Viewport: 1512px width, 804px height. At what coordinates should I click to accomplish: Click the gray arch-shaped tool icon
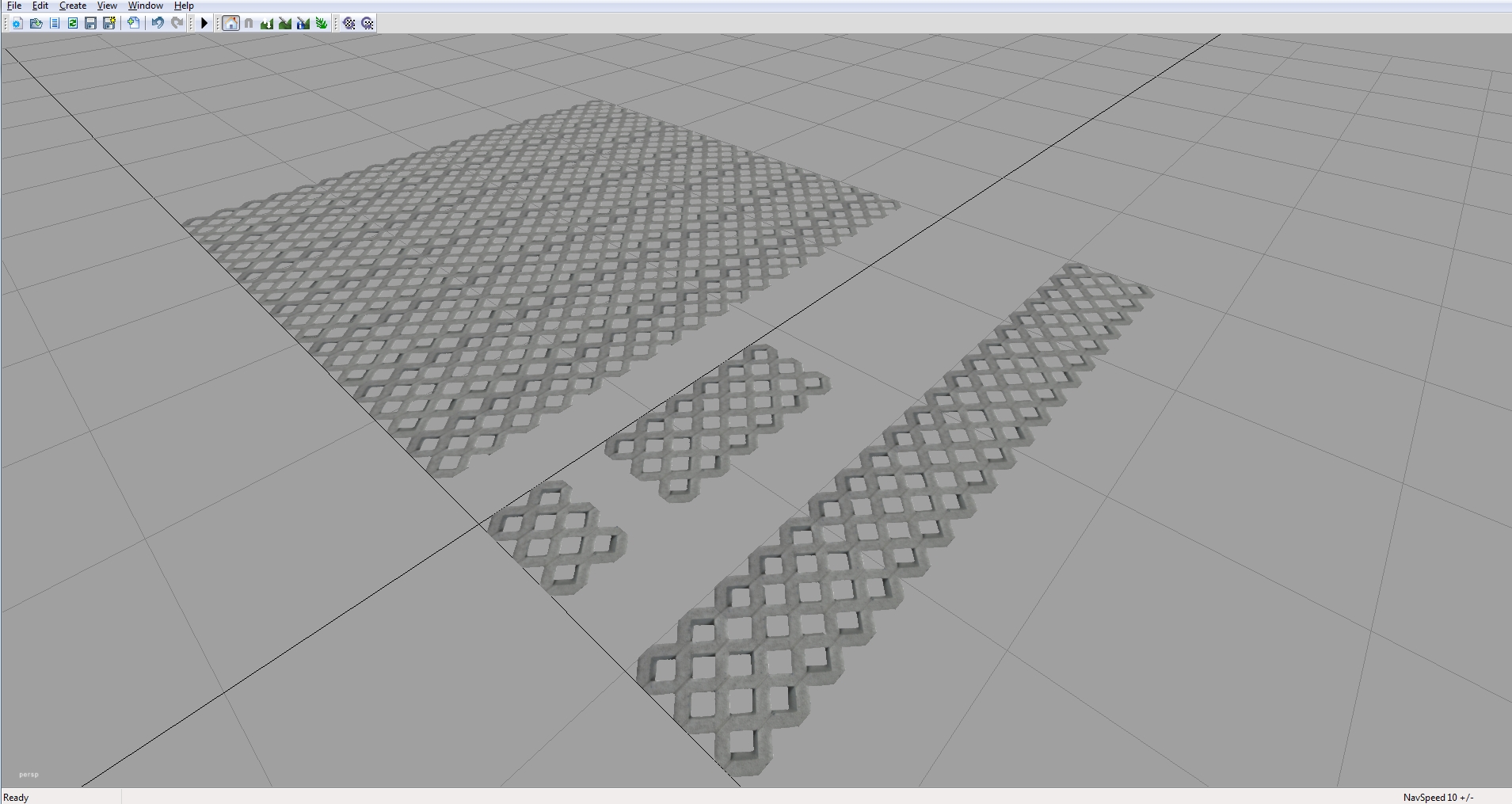249,24
